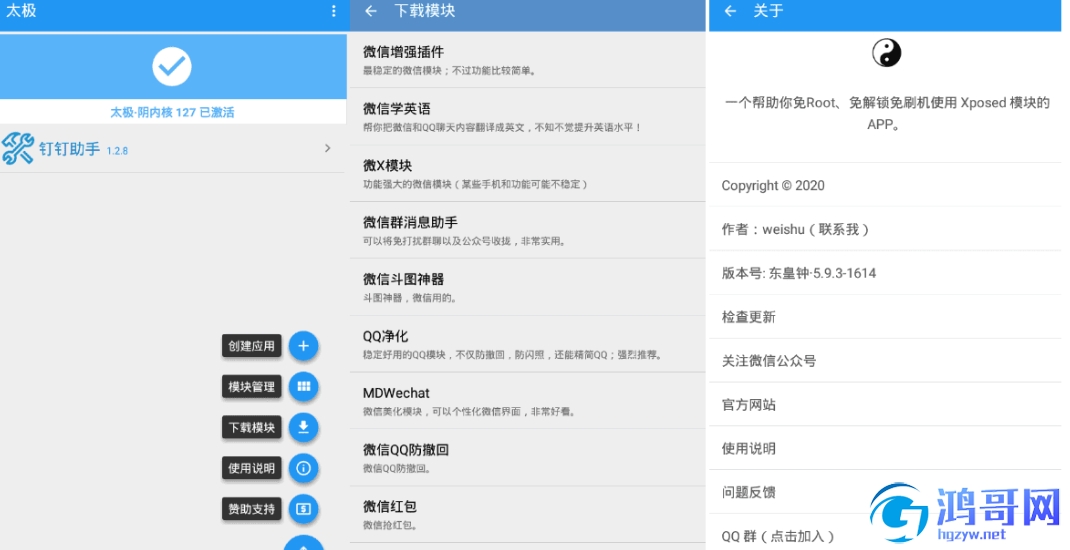Tap the blue plus 创建应用 floating button
1070x550 pixels.
tap(304, 346)
